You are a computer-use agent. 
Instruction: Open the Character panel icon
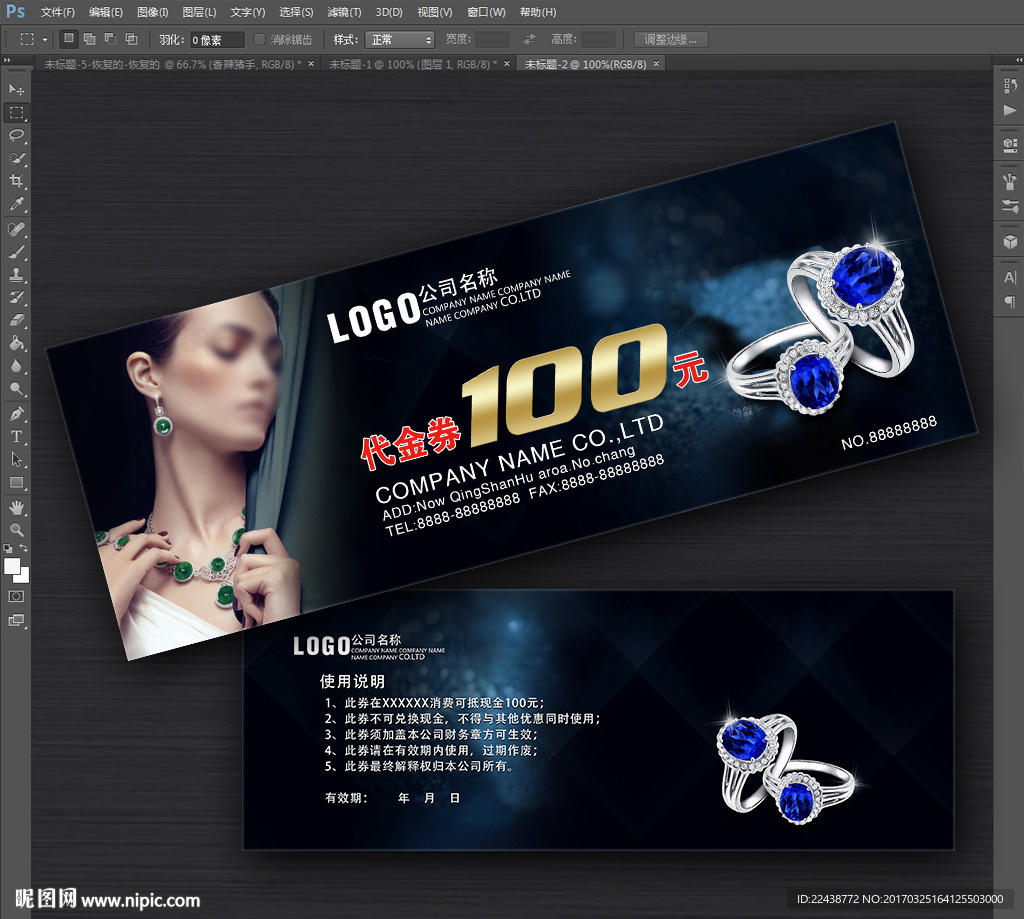[1010, 278]
